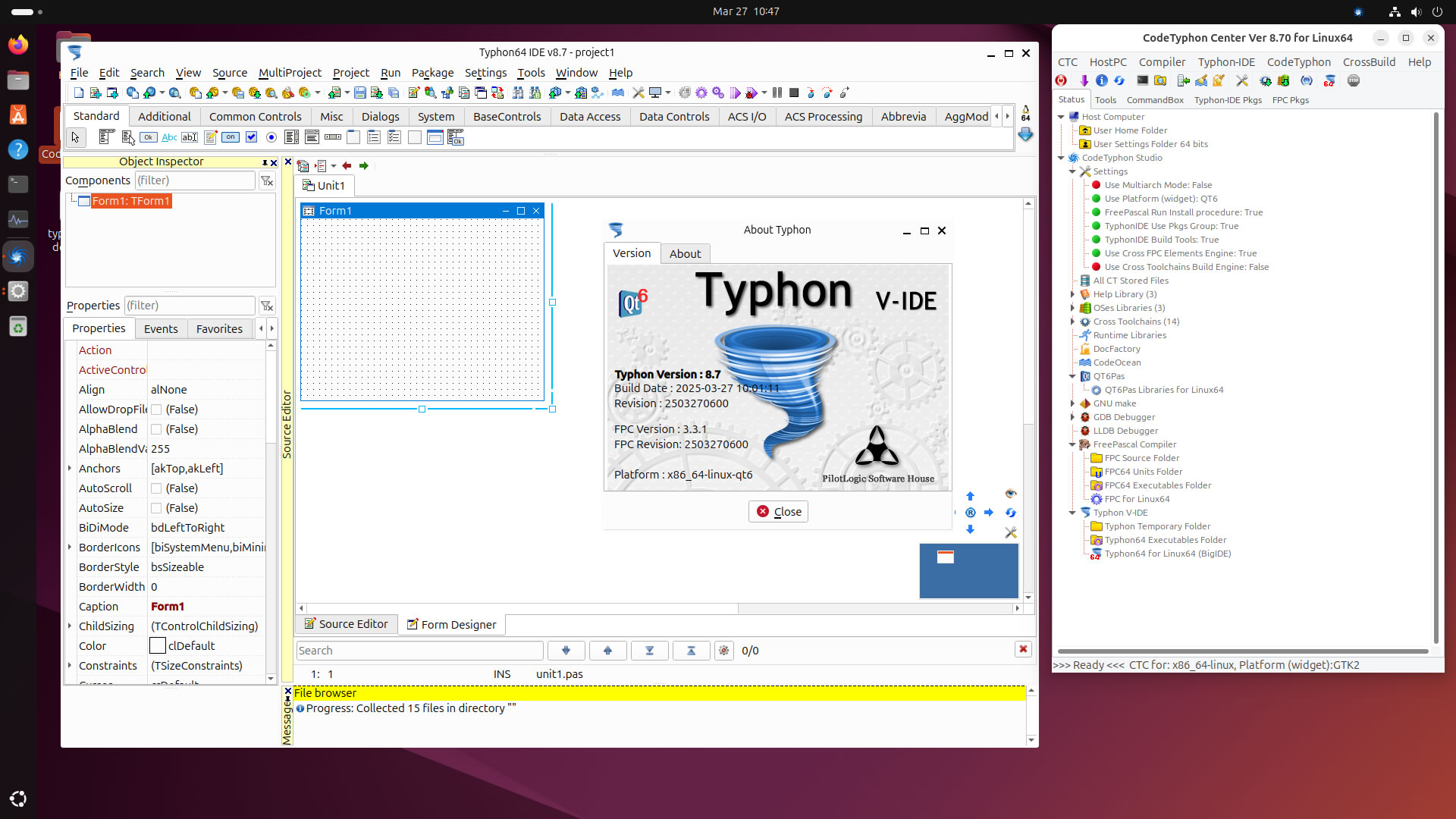Select the TActionList component in palette
Screen dimensions: 1456x819
pos(456,137)
